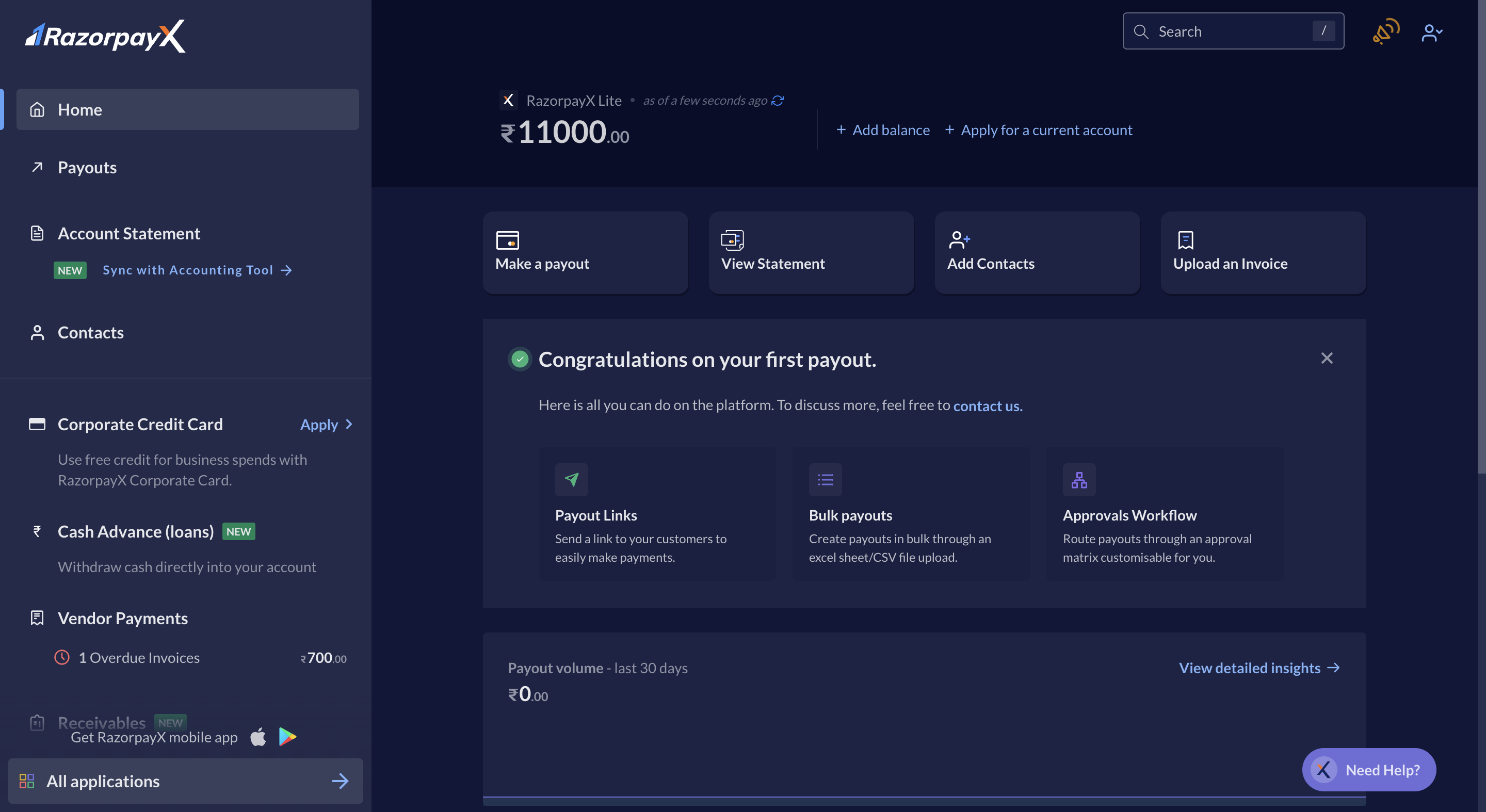1486x812 pixels.
Task: Open the Payout Links card
Action: [x=657, y=513]
